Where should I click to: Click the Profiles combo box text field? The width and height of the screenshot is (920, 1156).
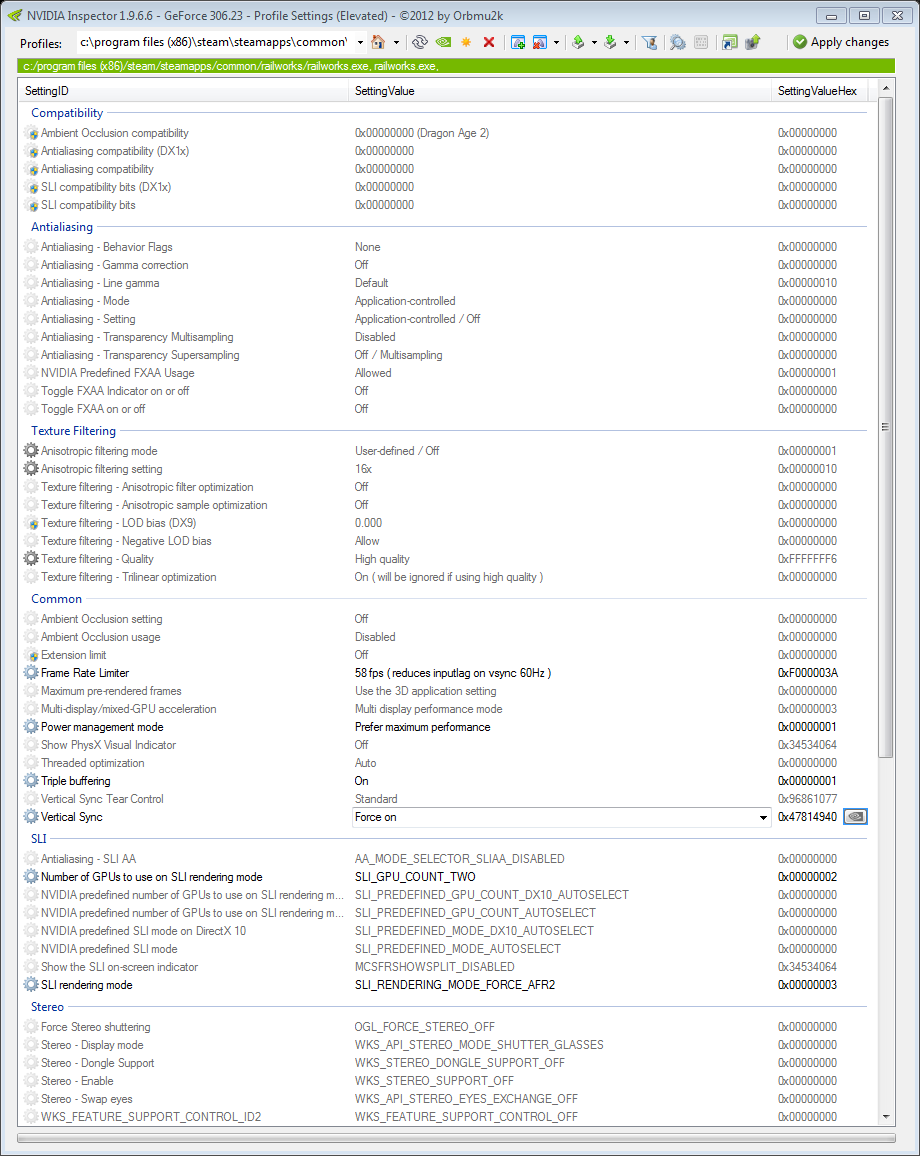[215, 42]
